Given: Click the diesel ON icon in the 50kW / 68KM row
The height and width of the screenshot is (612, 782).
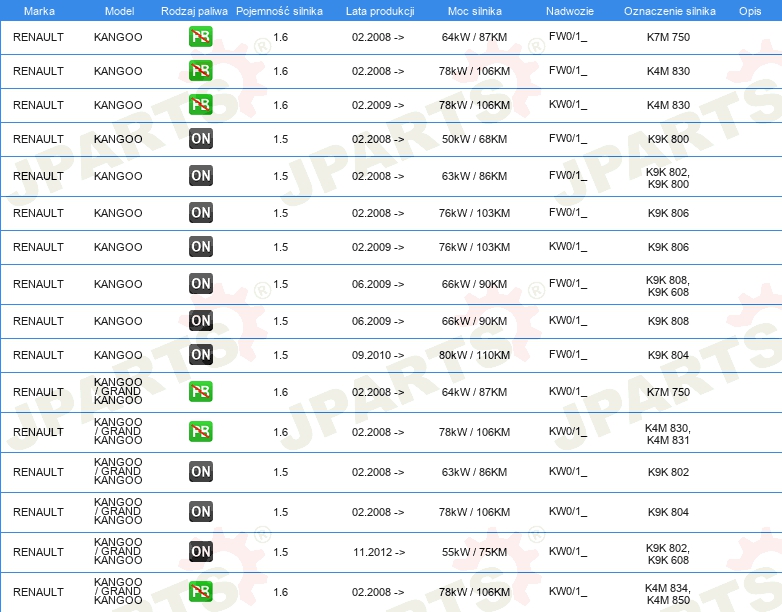Looking at the screenshot, I should click(200, 138).
